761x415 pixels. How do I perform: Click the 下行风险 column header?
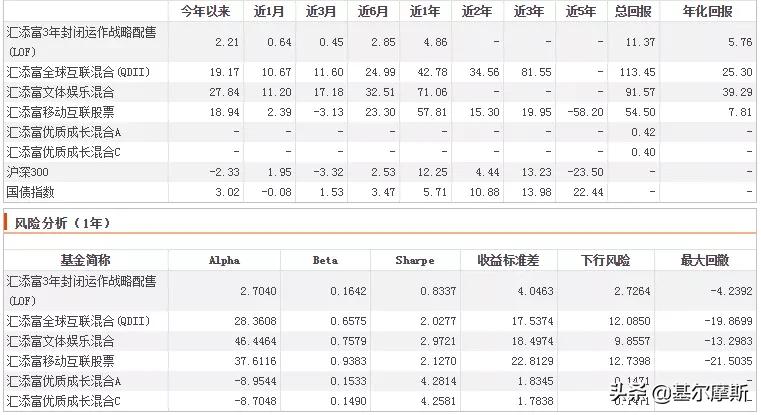click(606, 260)
